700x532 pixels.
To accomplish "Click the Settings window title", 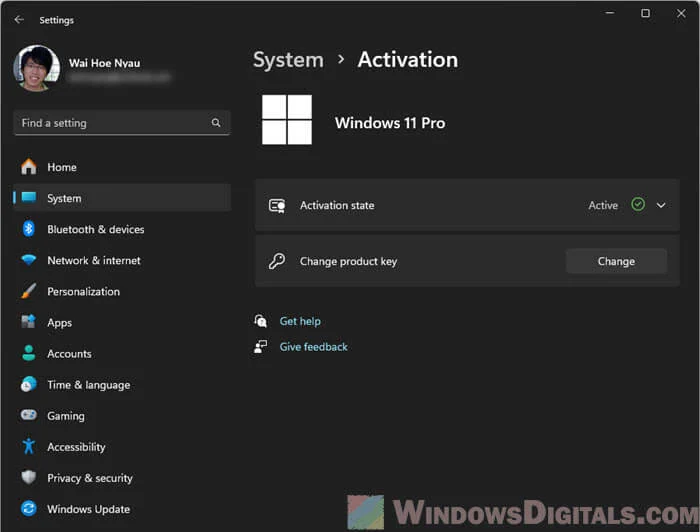I will (57, 20).
